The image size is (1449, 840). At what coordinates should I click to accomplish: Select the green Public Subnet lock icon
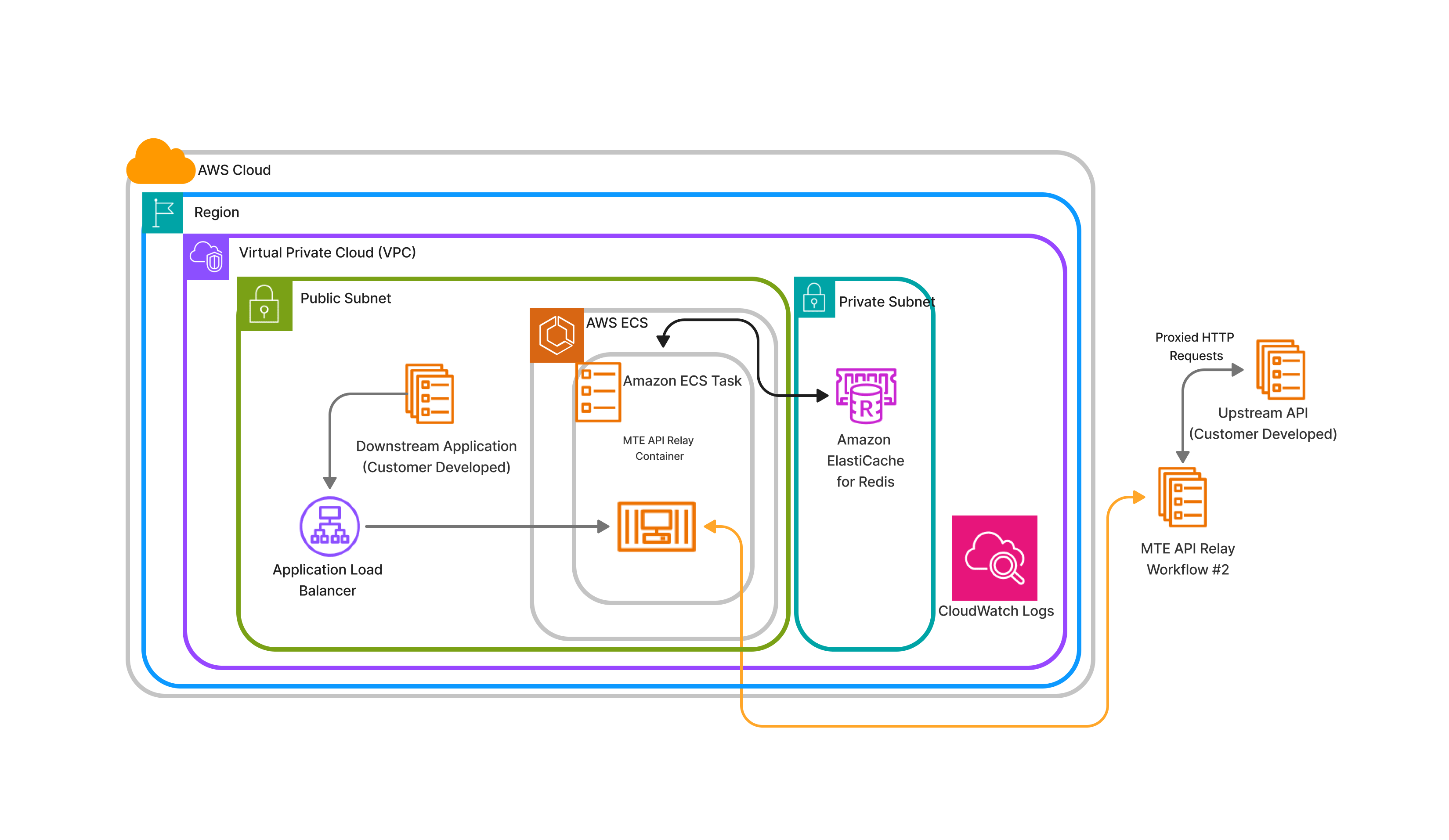(x=264, y=305)
